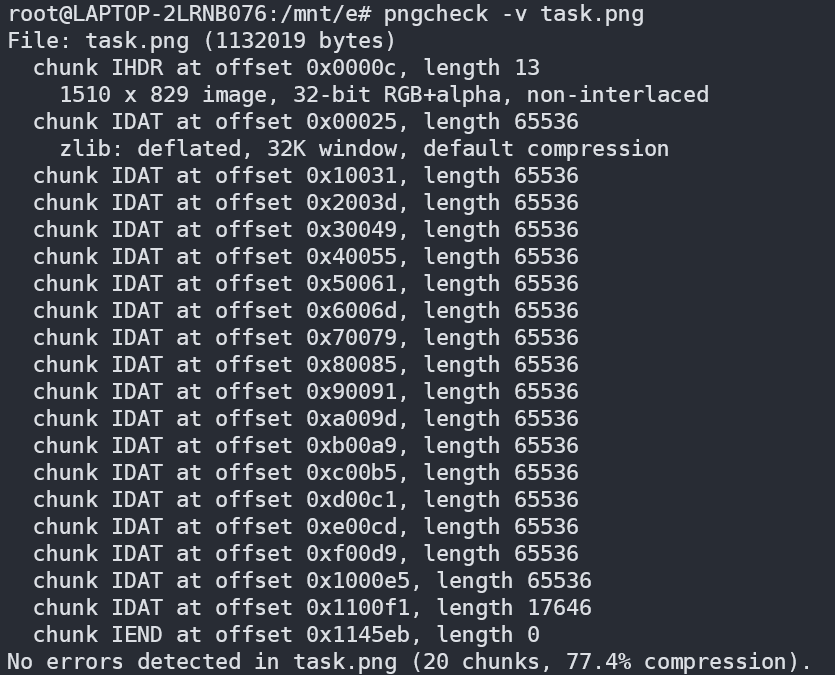Click the zlib deflated compression line

(364, 149)
